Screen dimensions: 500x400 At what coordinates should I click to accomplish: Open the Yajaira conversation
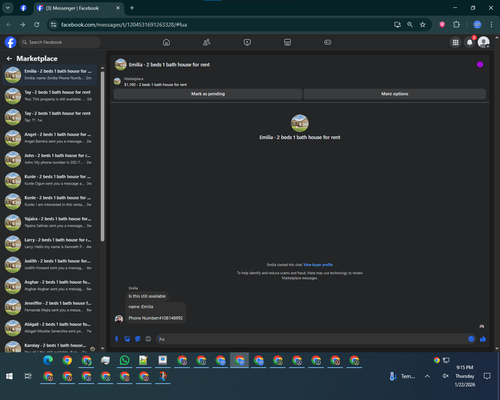[50, 222]
